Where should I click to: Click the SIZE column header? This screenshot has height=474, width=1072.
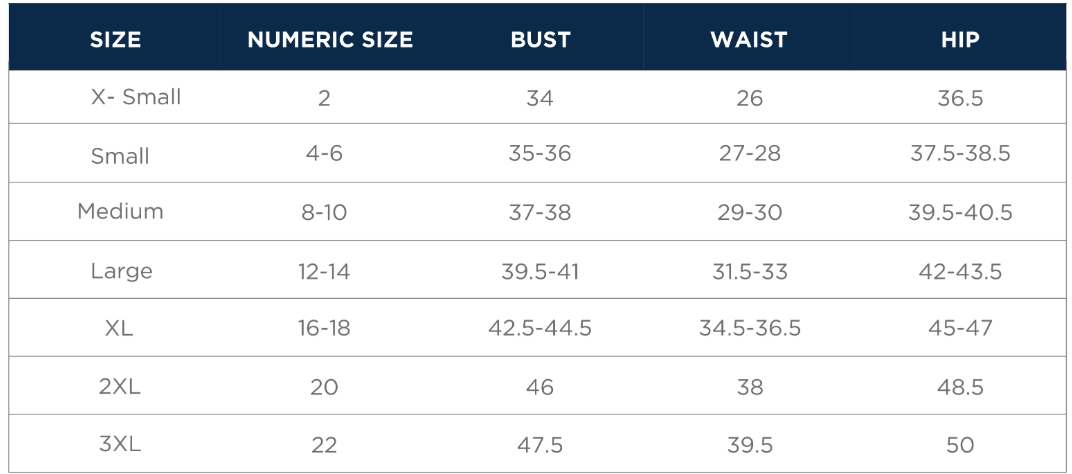pos(115,40)
